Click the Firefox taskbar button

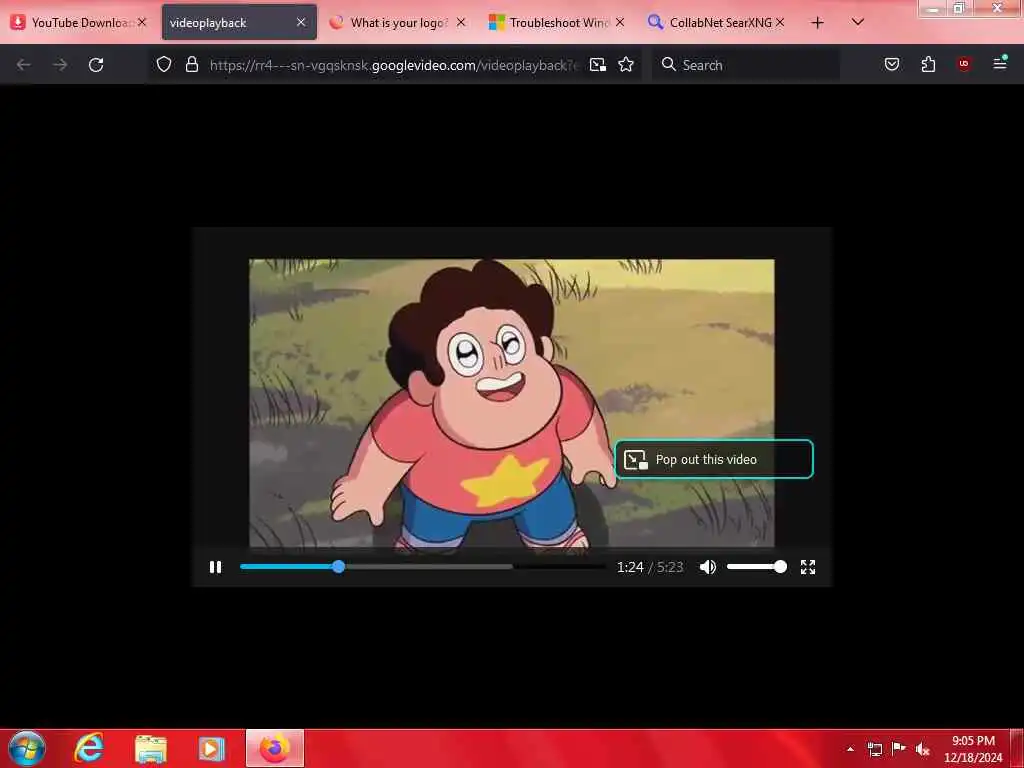click(275, 748)
